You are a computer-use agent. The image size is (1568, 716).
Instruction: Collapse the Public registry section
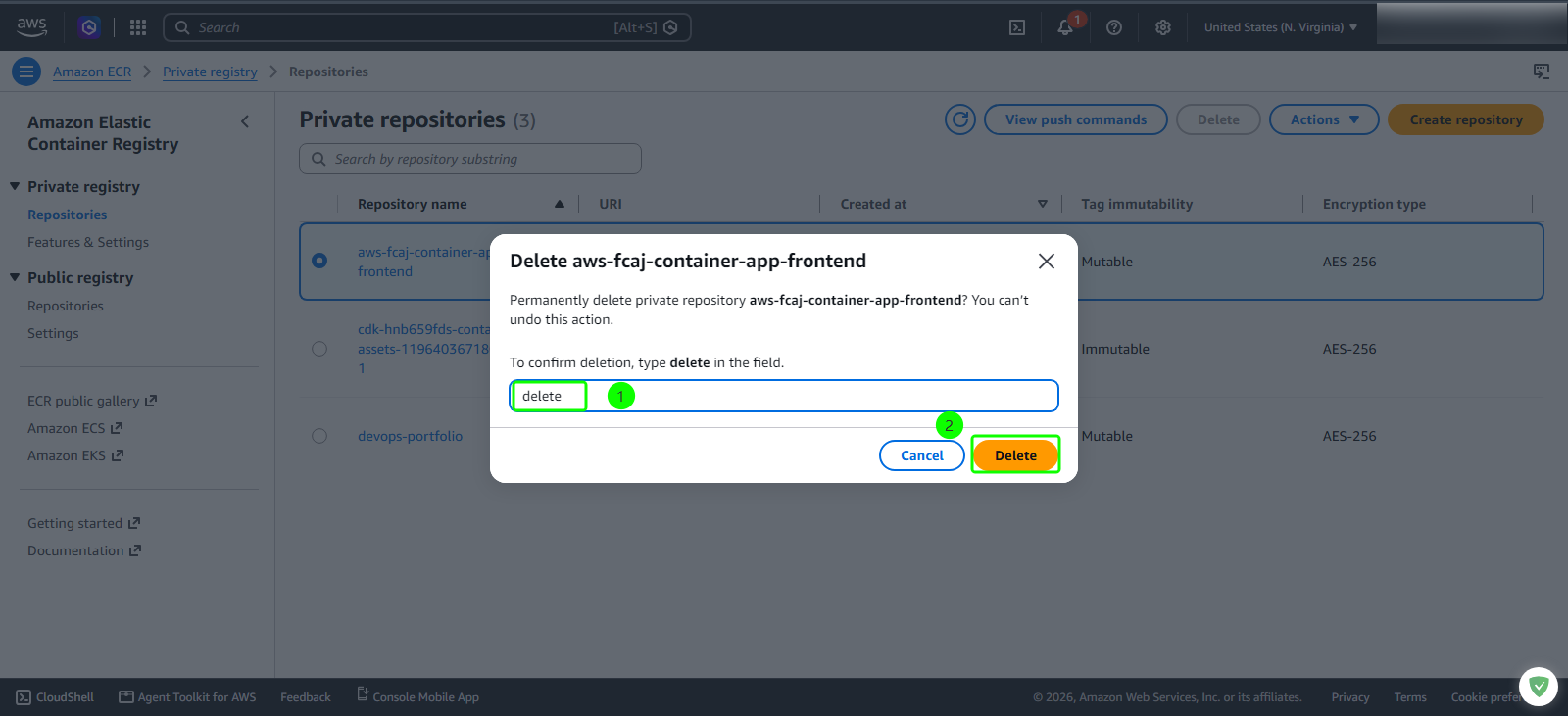point(15,277)
